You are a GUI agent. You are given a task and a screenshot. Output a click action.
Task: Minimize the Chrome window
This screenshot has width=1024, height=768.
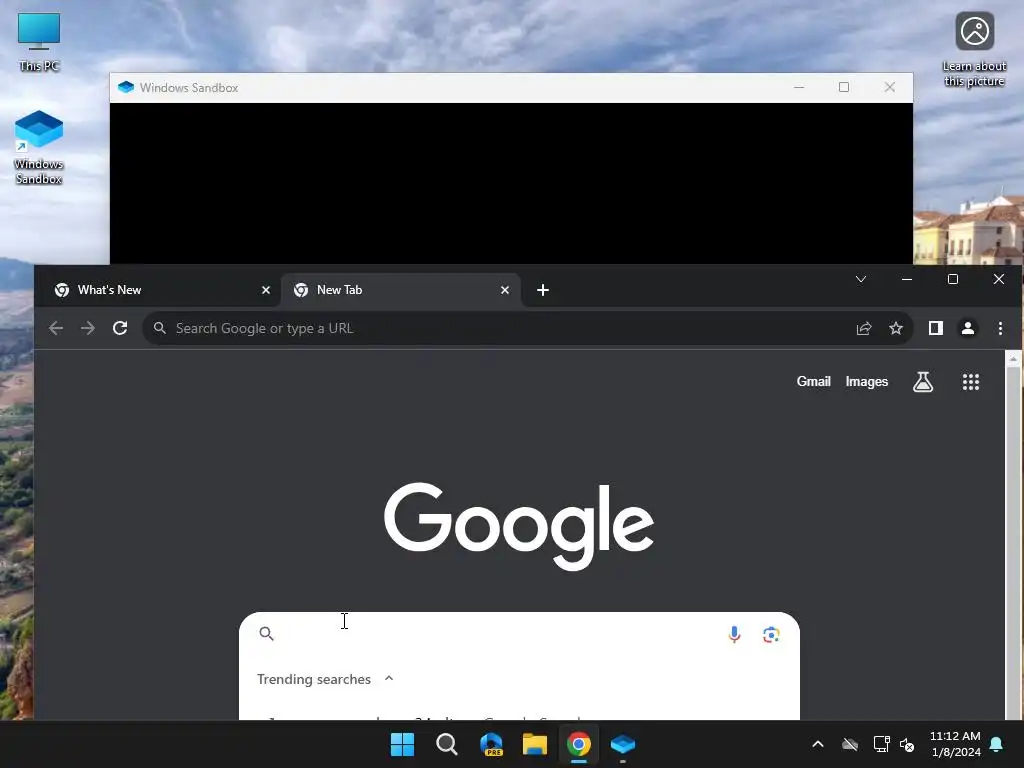[906, 280]
